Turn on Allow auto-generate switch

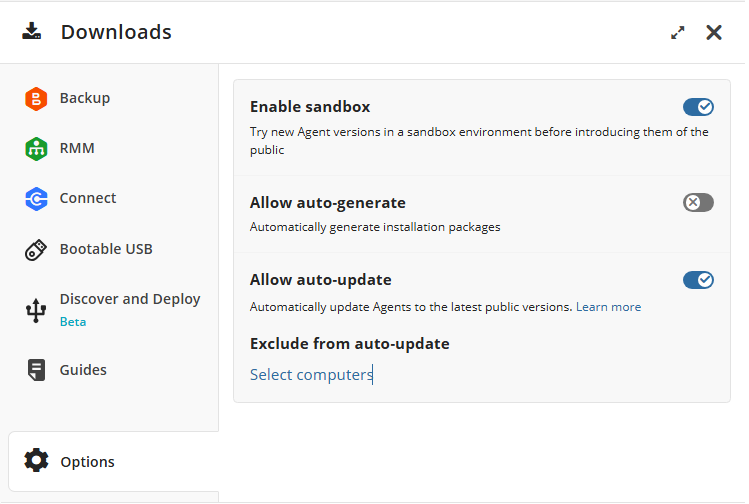tap(698, 203)
